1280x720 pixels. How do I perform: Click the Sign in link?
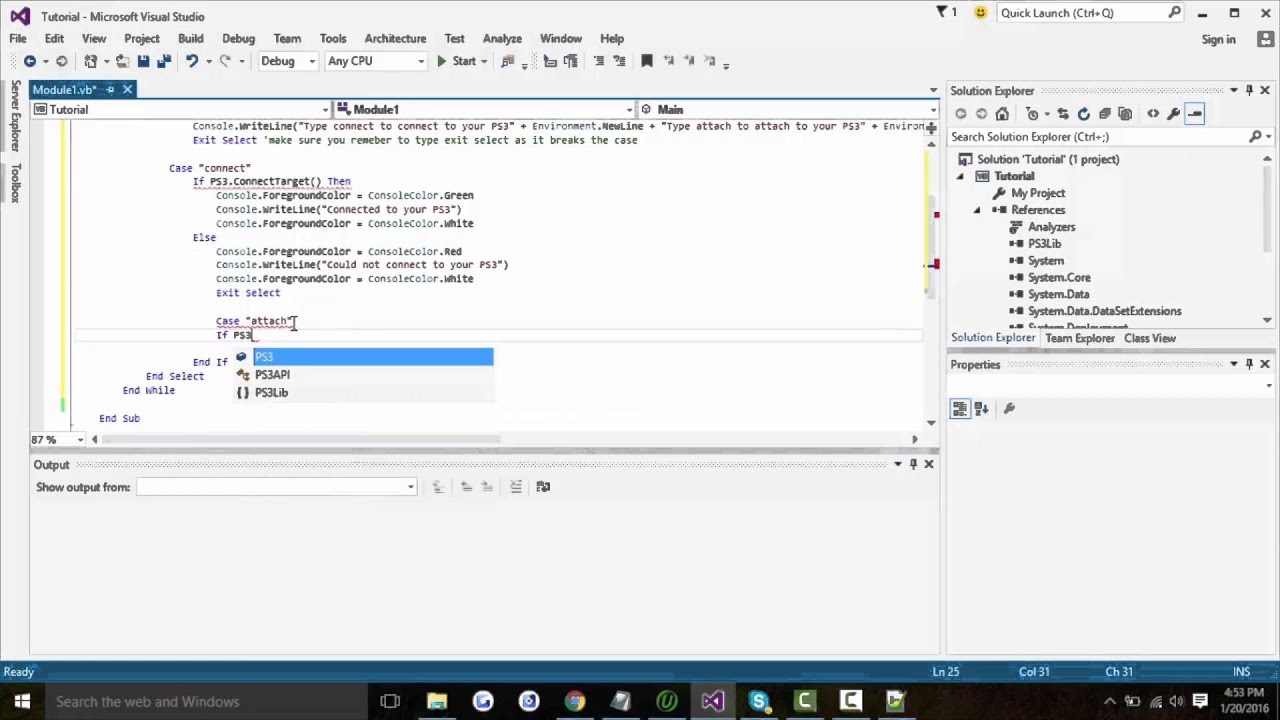(1219, 39)
